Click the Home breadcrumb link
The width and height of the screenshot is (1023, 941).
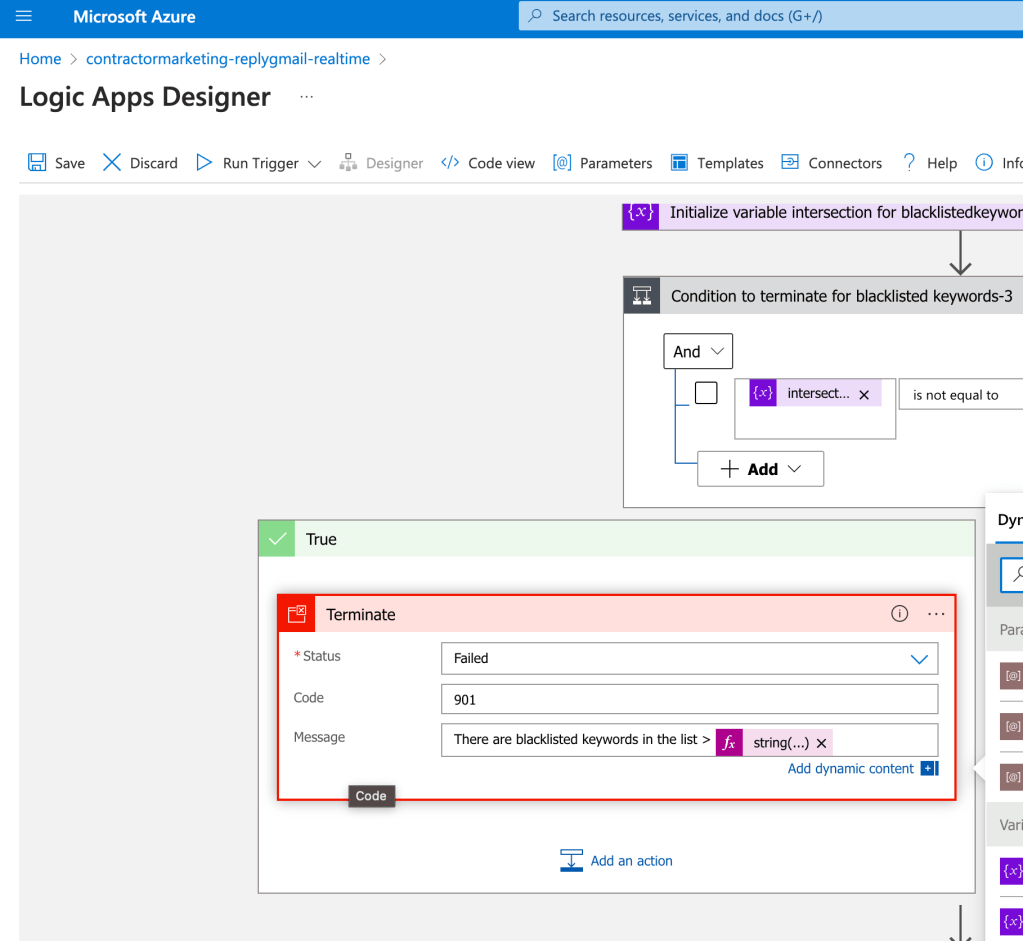(x=40, y=59)
